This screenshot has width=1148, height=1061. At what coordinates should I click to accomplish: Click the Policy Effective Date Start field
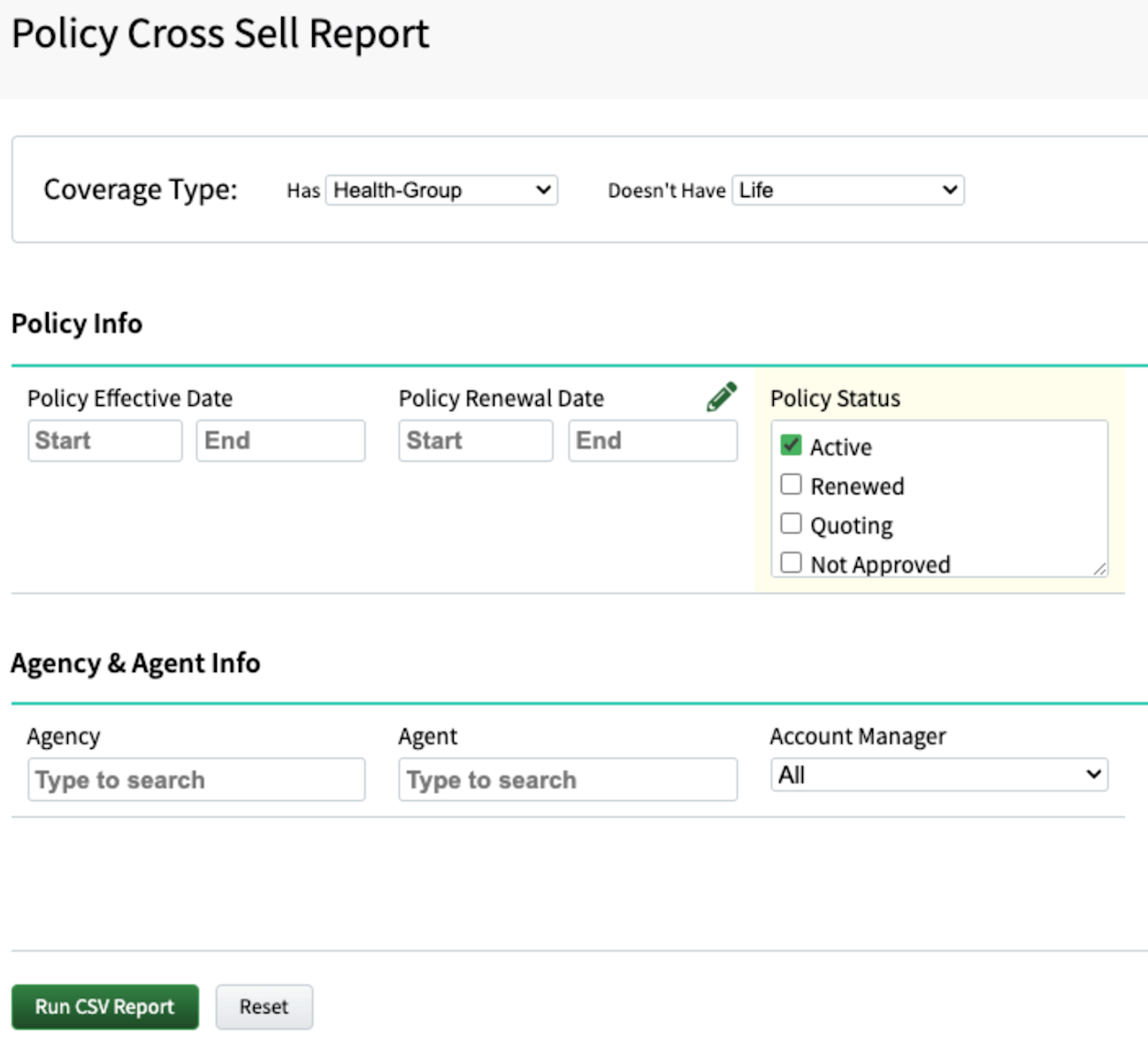pyautogui.click(x=104, y=440)
